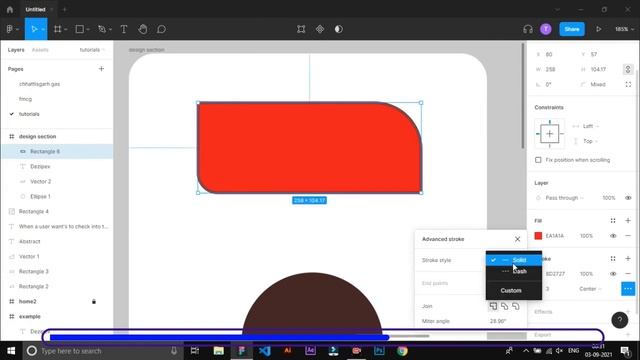640x360 pixels.
Task: Open the Figma main menu icon
Action: 10,29
